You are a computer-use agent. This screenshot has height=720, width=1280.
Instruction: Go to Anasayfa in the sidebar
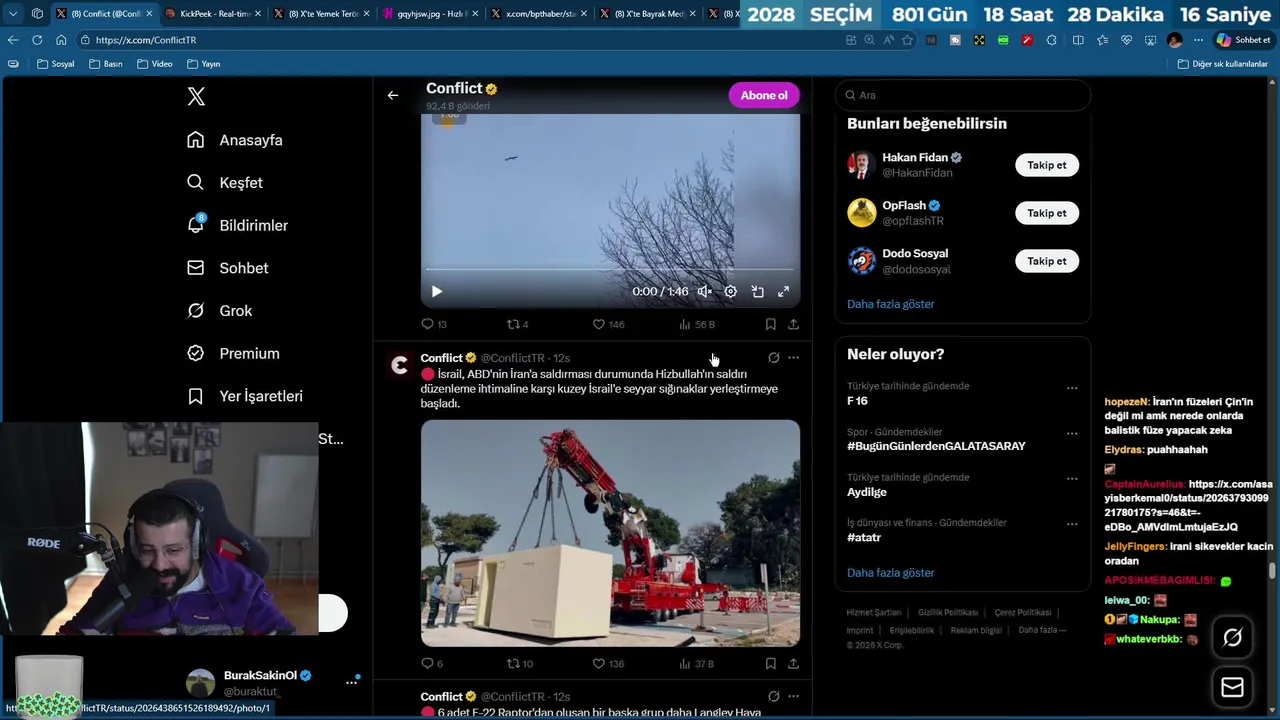coord(235,140)
